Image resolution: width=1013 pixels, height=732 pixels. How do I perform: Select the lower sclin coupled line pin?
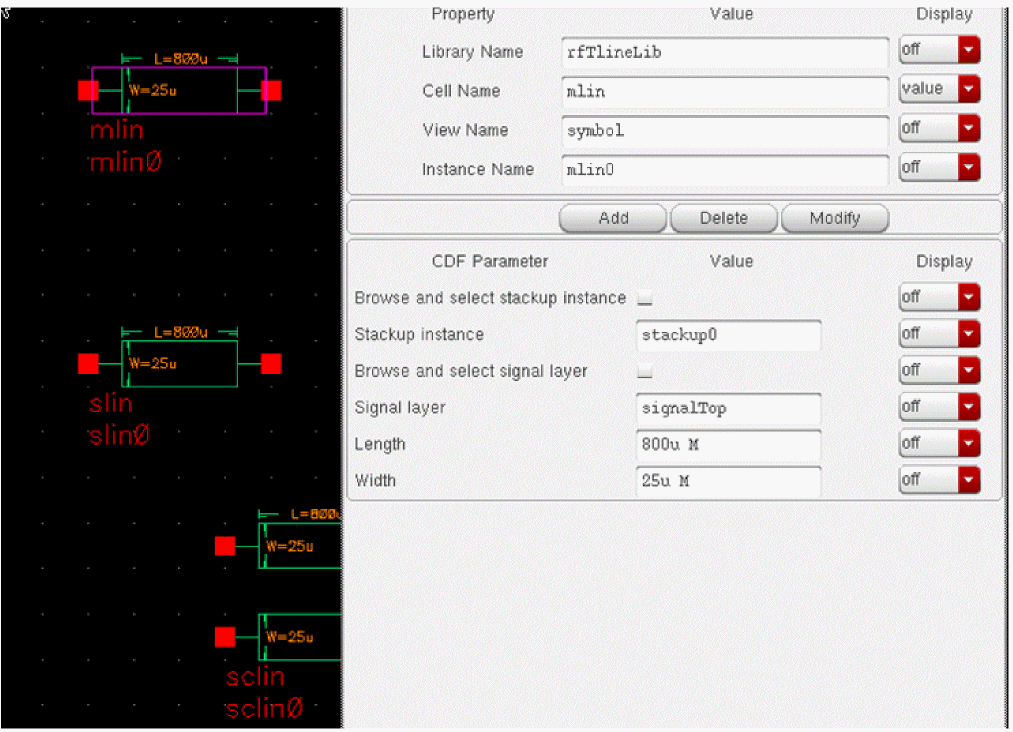tap(225, 637)
